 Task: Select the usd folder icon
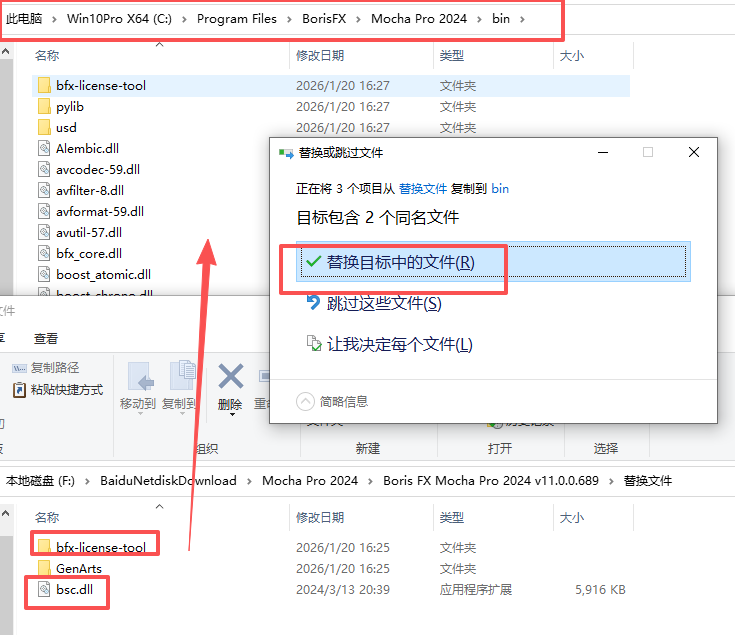[x=44, y=127]
